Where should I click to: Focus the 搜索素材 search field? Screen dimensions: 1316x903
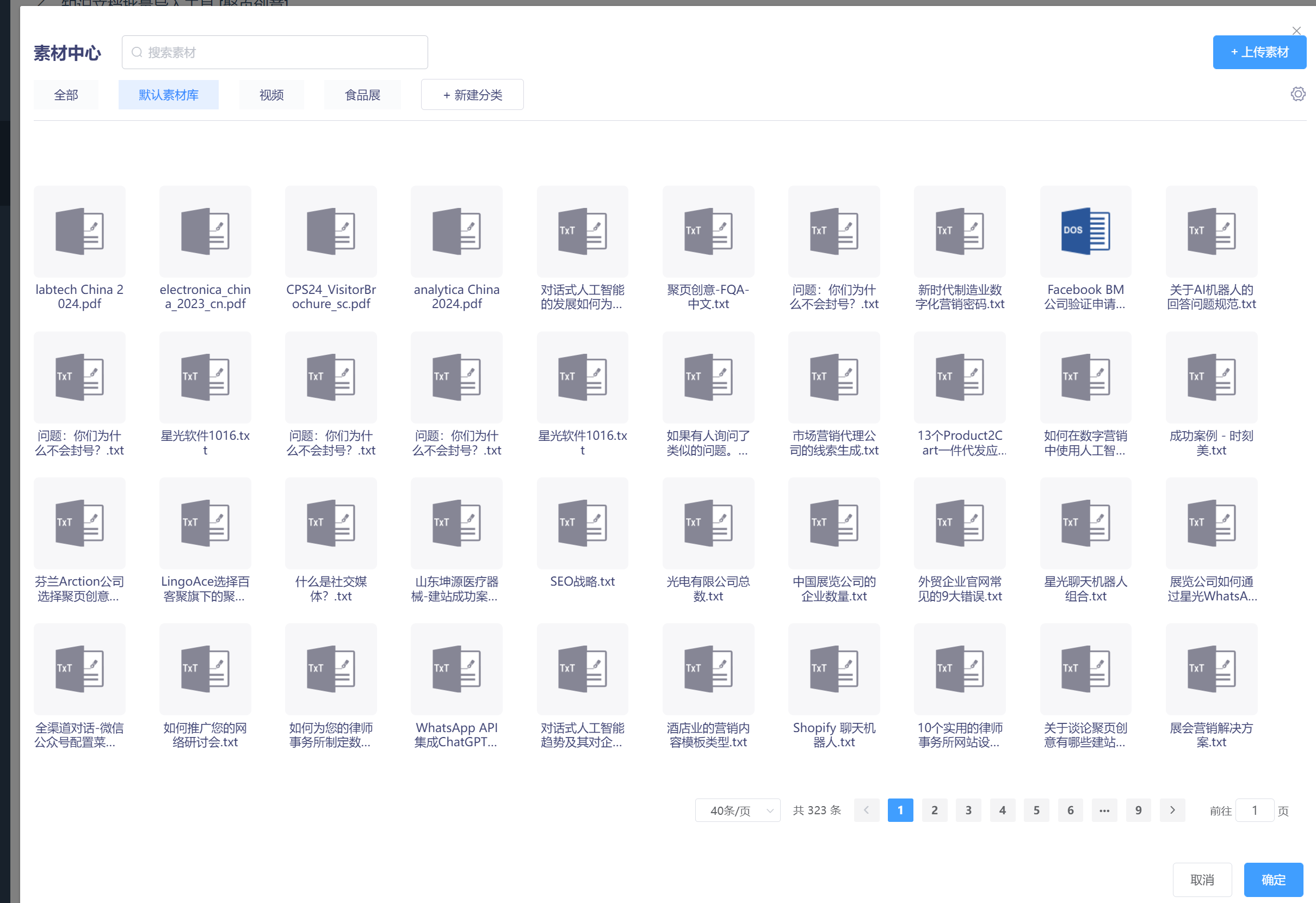(x=275, y=52)
